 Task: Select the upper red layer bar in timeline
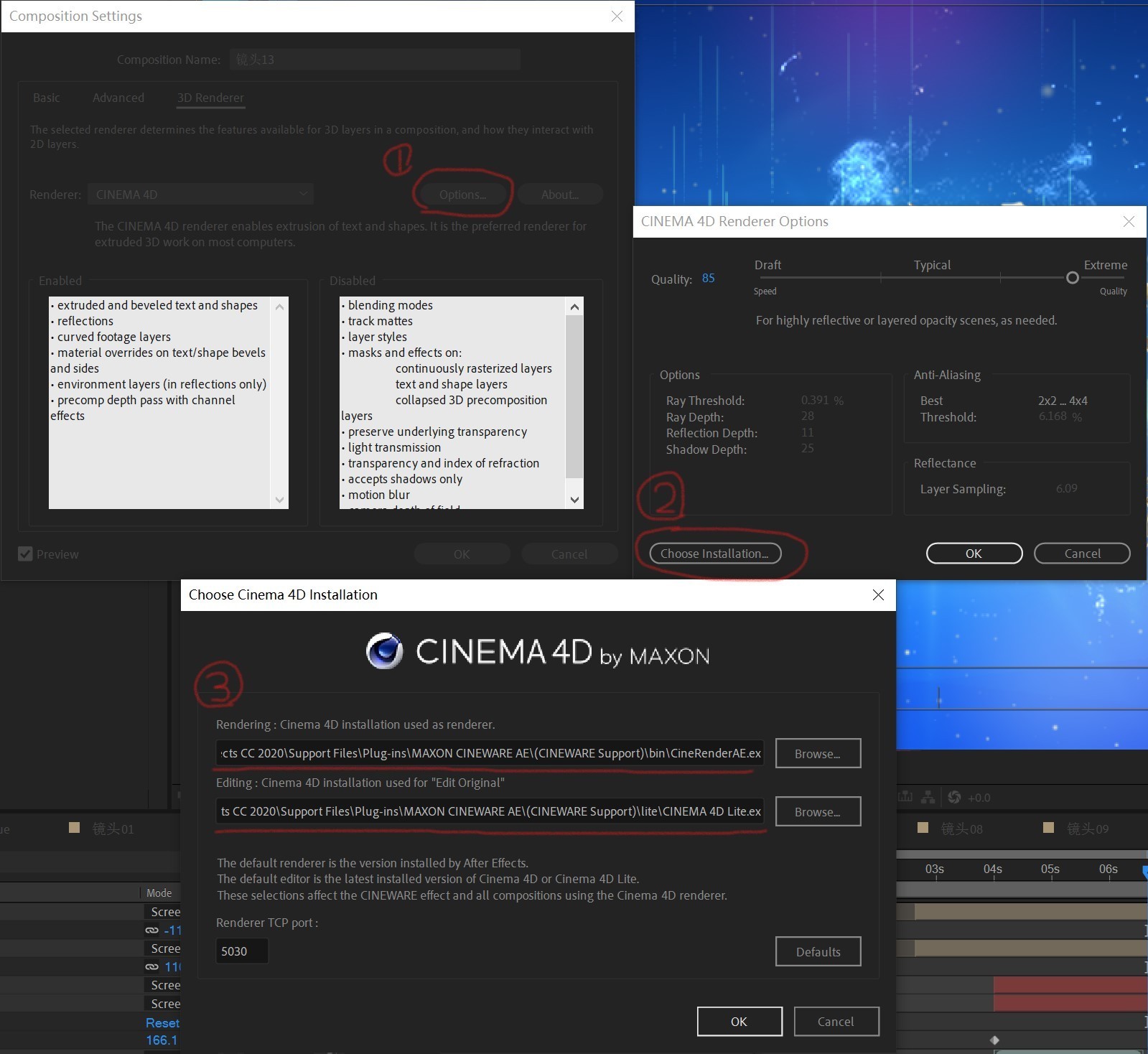[1070, 985]
